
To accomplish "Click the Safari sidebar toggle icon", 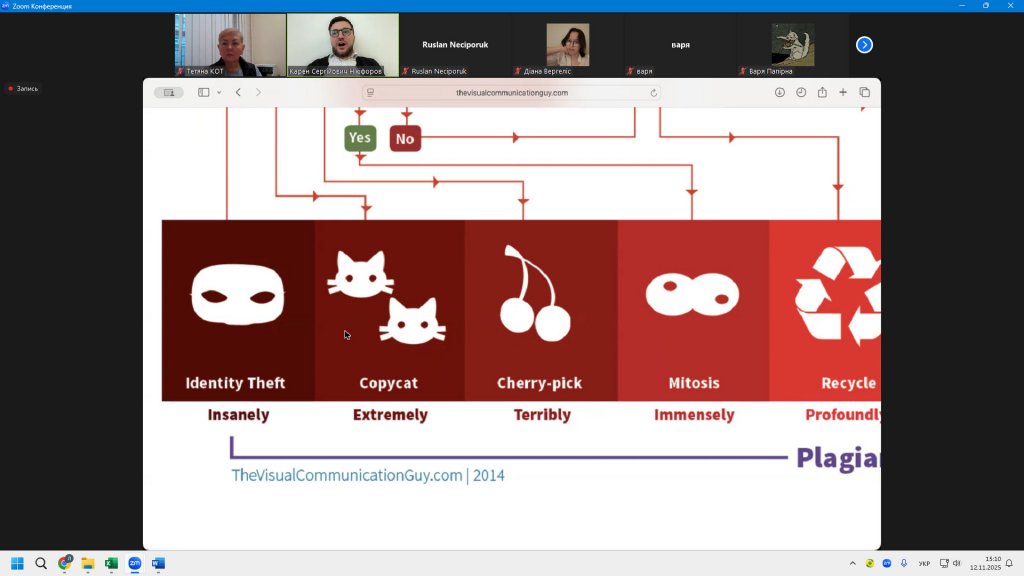I will [203, 92].
